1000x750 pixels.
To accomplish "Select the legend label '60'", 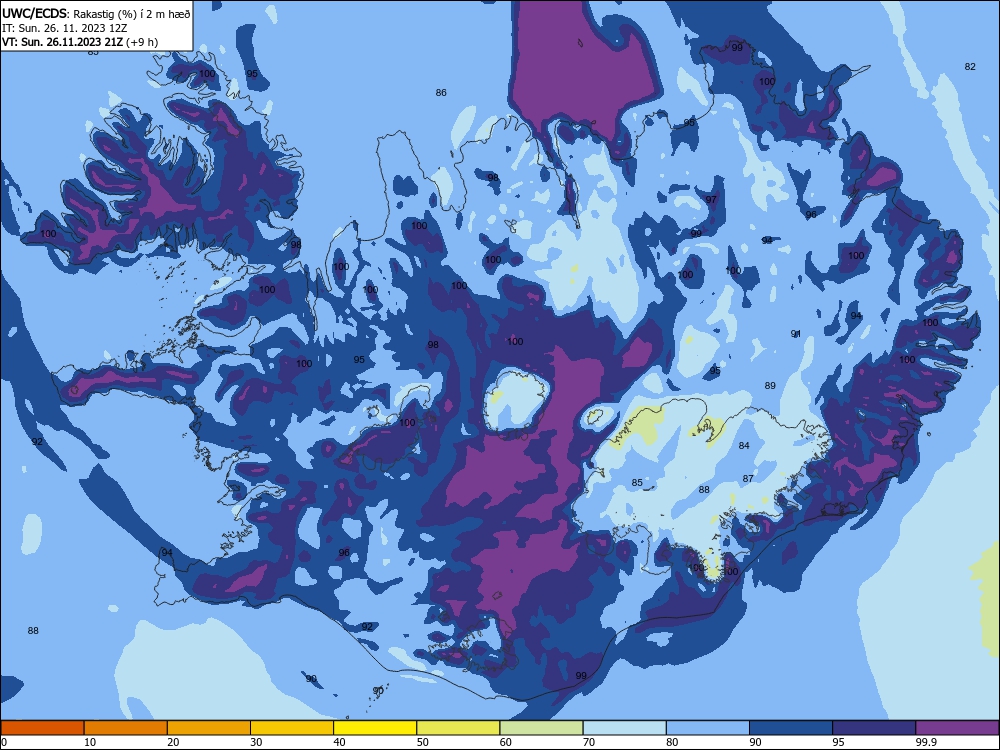I will tap(506, 742).
